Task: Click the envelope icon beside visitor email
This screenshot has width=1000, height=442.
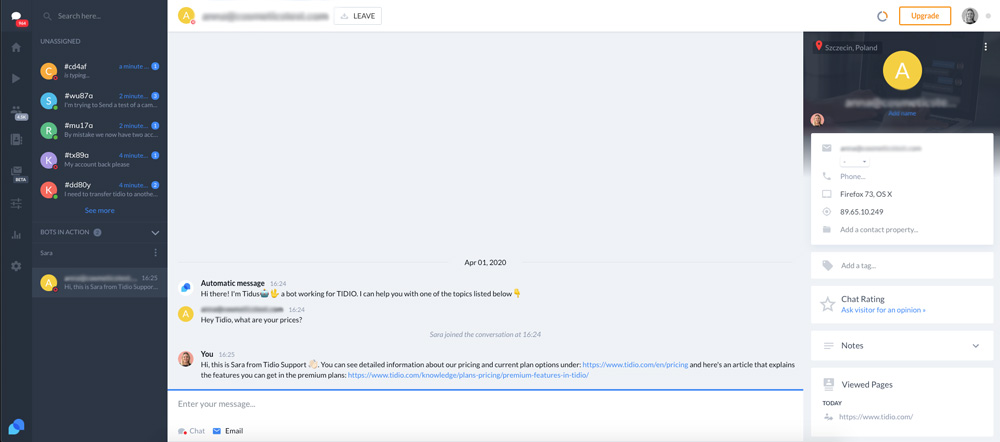Action: (x=827, y=148)
